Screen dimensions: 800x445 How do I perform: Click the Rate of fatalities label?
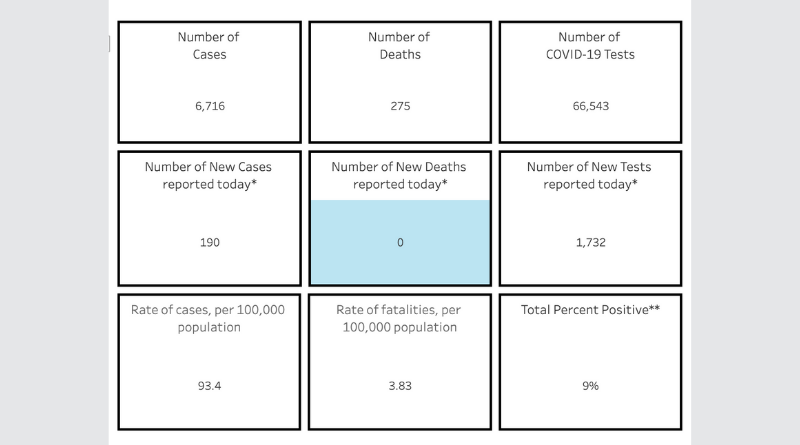(400, 318)
